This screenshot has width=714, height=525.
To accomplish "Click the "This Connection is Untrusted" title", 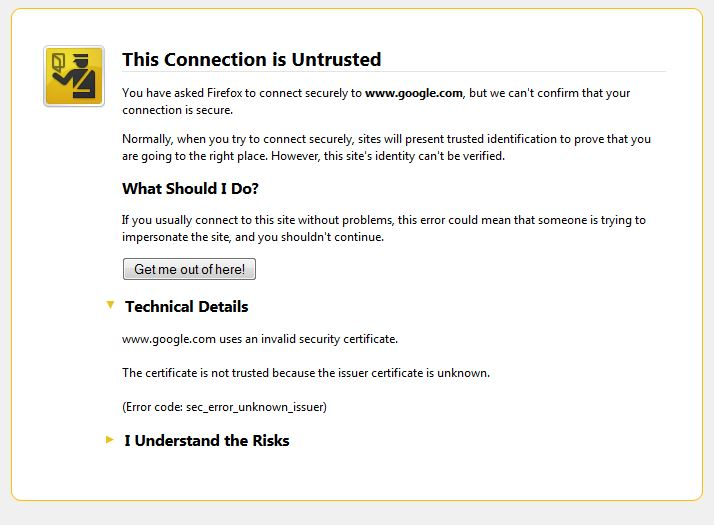I will [251, 59].
